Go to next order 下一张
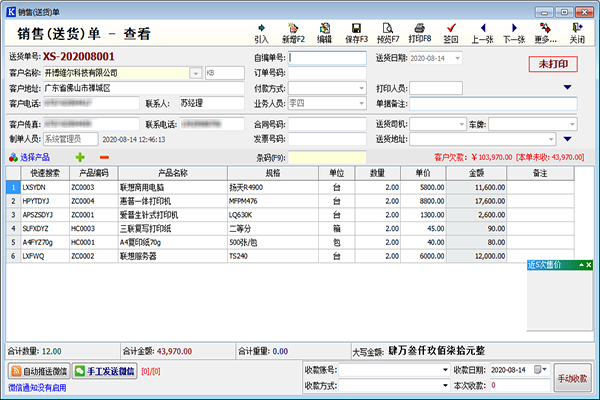The width and height of the screenshot is (600, 400). point(514,33)
